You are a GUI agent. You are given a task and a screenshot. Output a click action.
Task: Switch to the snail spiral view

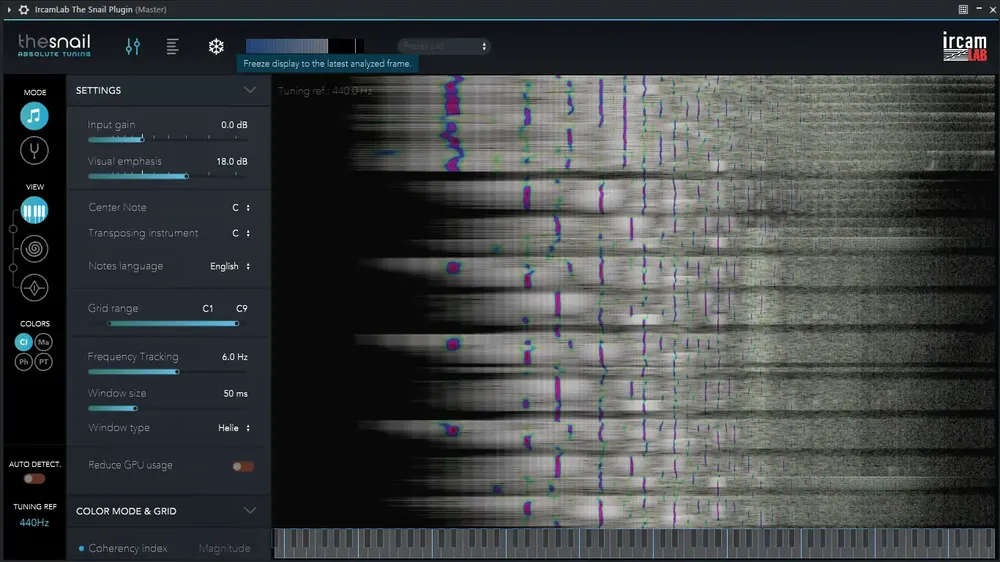[x=34, y=249]
